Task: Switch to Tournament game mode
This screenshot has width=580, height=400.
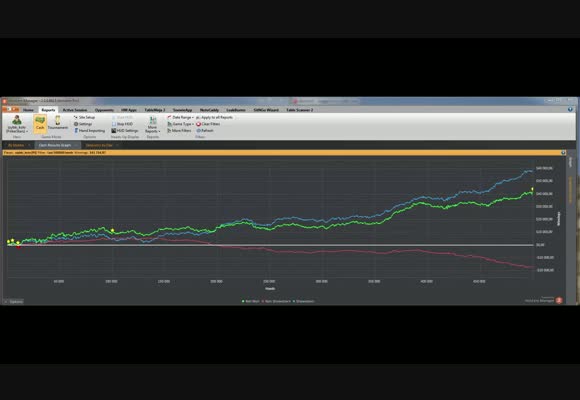Action: (x=58, y=123)
